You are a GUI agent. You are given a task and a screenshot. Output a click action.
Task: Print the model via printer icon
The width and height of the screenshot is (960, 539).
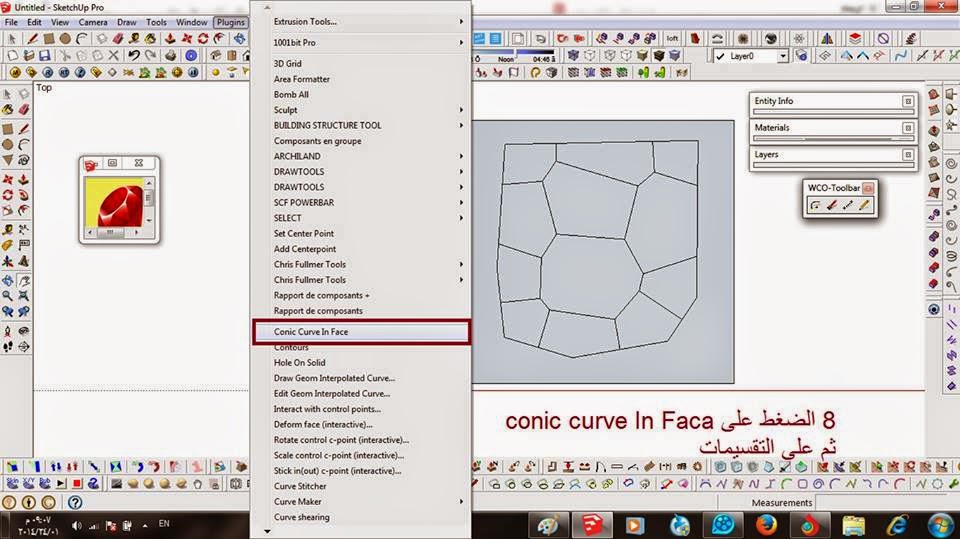click(x=171, y=55)
